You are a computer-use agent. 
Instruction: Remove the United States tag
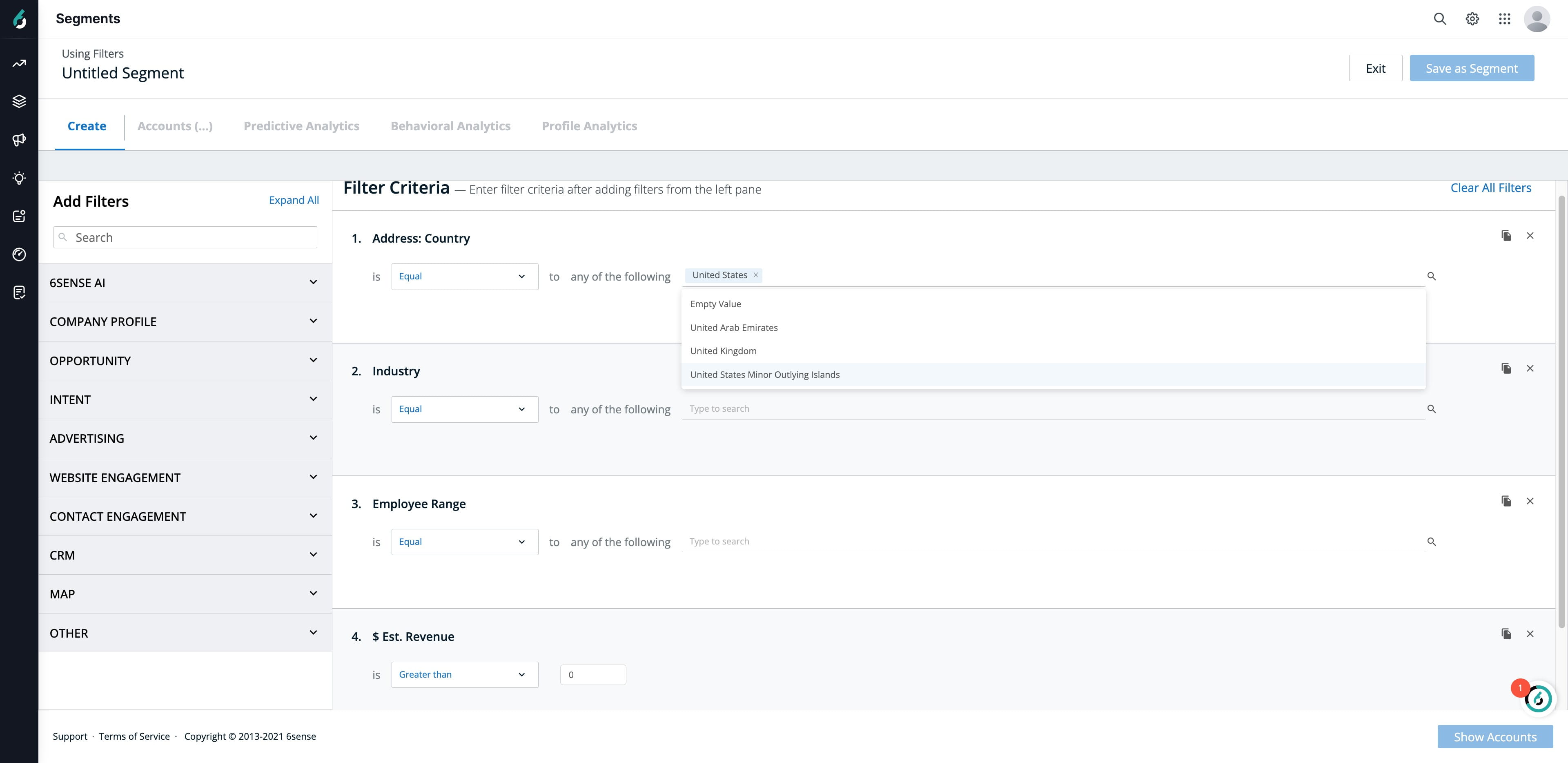click(x=755, y=275)
